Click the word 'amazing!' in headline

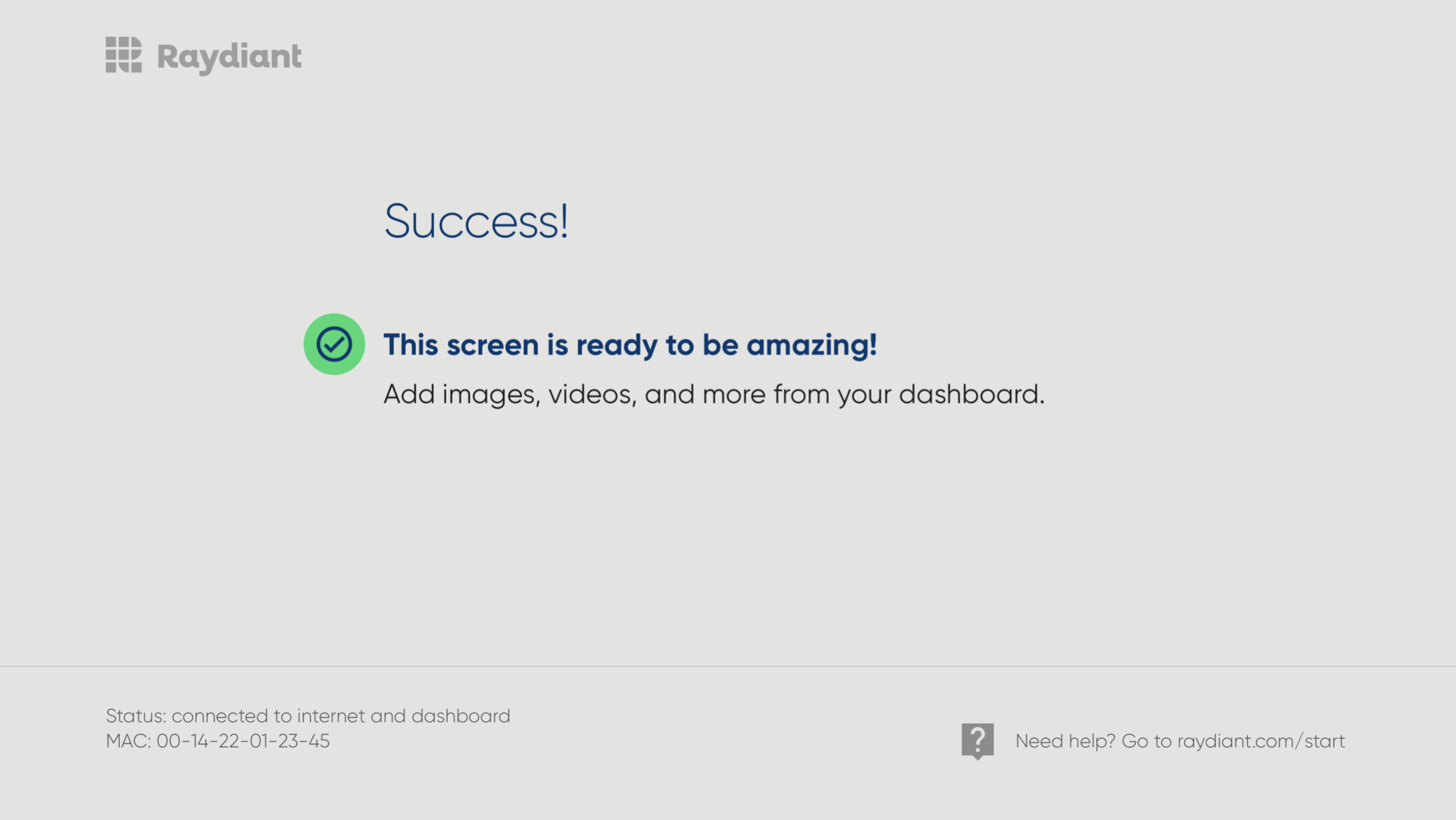(811, 344)
